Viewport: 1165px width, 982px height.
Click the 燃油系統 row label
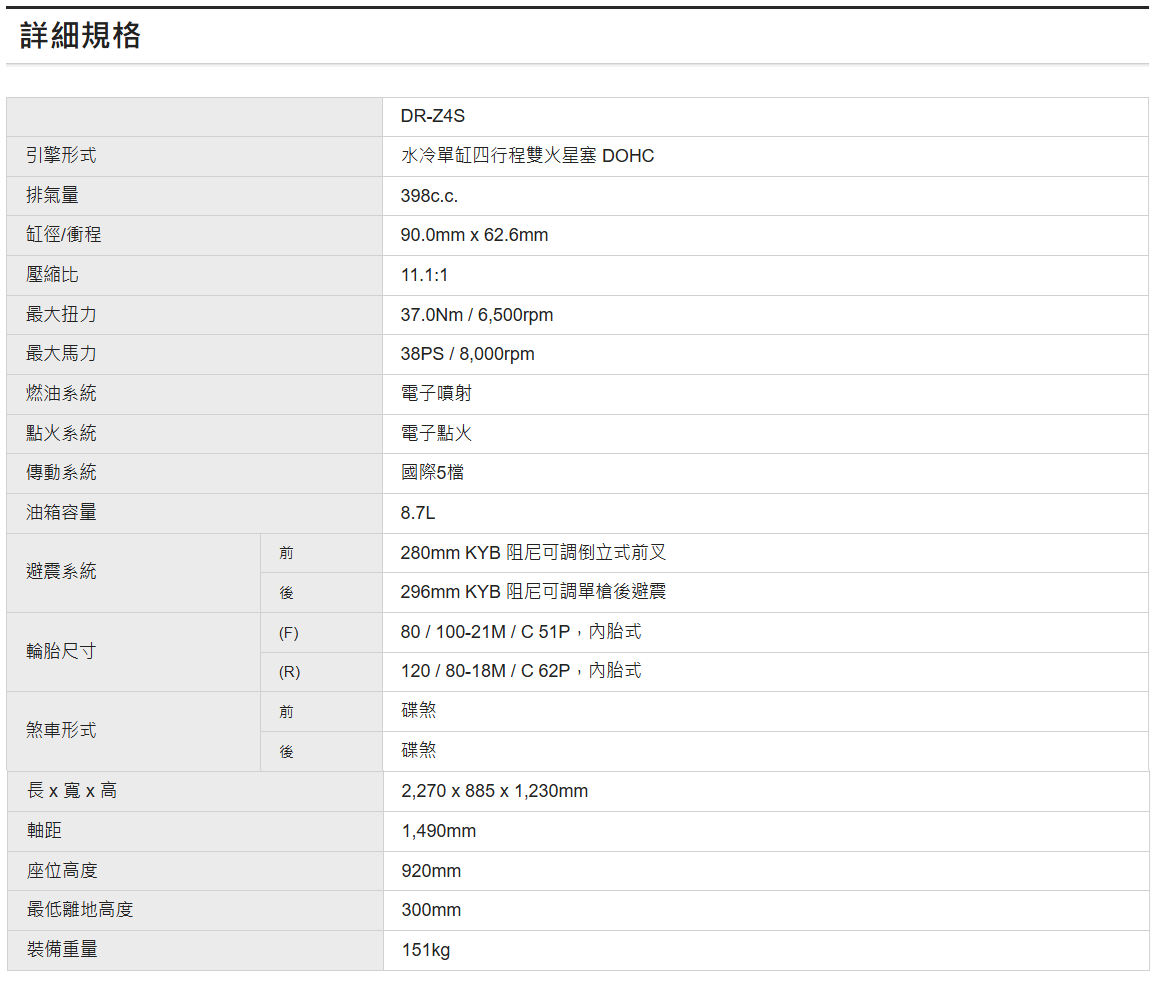click(62, 394)
